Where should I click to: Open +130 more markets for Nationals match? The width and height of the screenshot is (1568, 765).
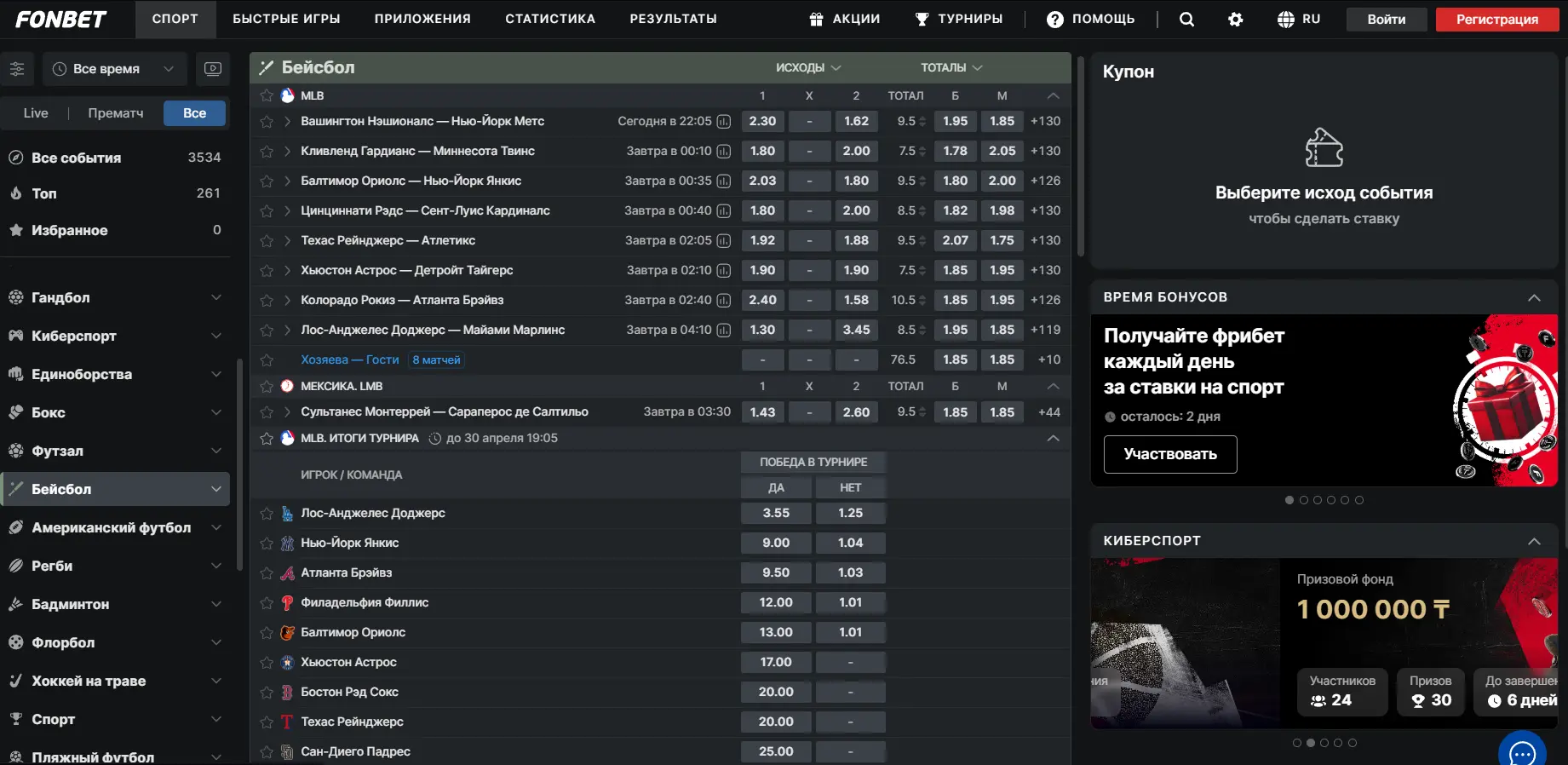click(x=1045, y=122)
